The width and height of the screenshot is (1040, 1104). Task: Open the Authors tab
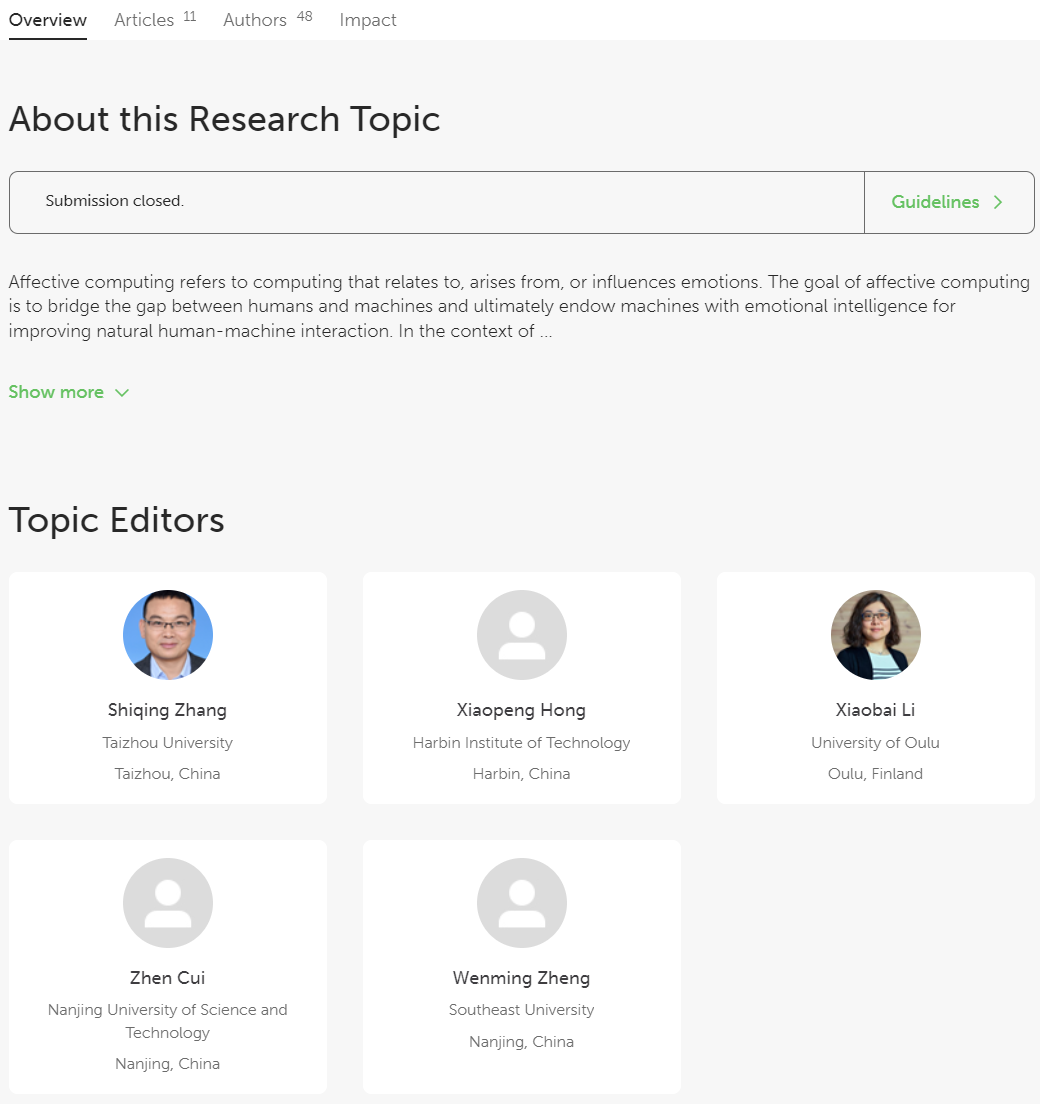(256, 20)
